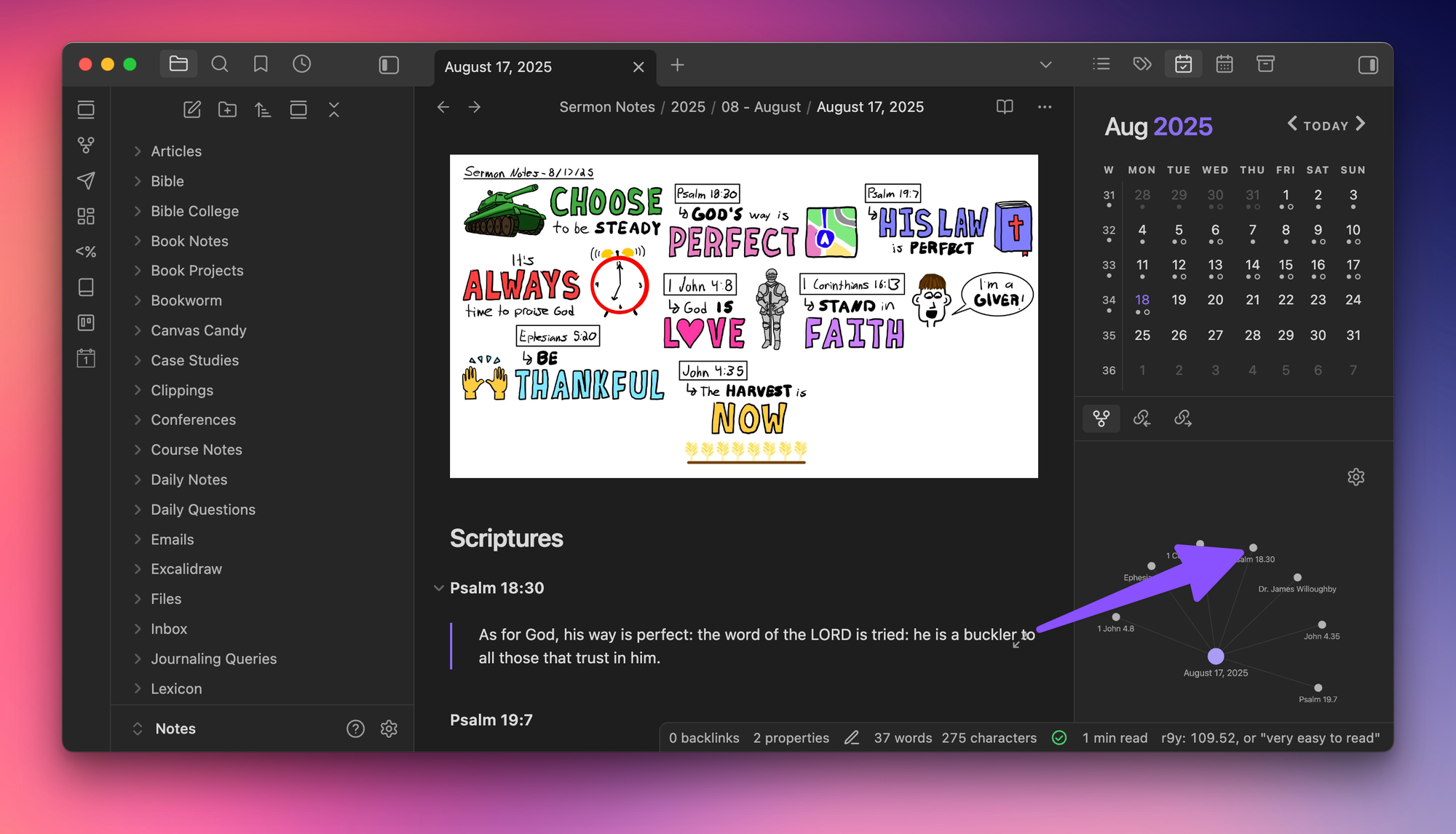Open graph view from left ribbon
The width and height of the screenshot is (1456, 834).
[86, 146]
